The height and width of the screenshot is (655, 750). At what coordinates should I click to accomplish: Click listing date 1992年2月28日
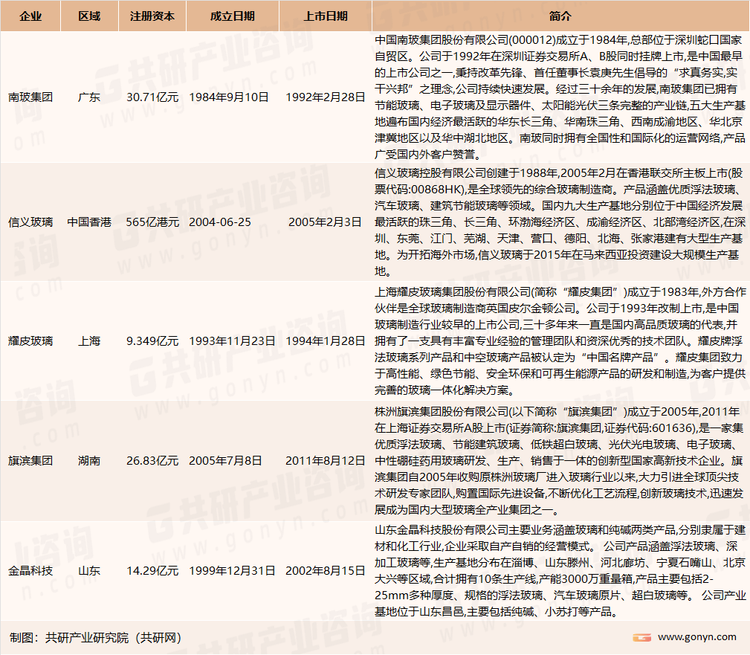pos(325,97)
